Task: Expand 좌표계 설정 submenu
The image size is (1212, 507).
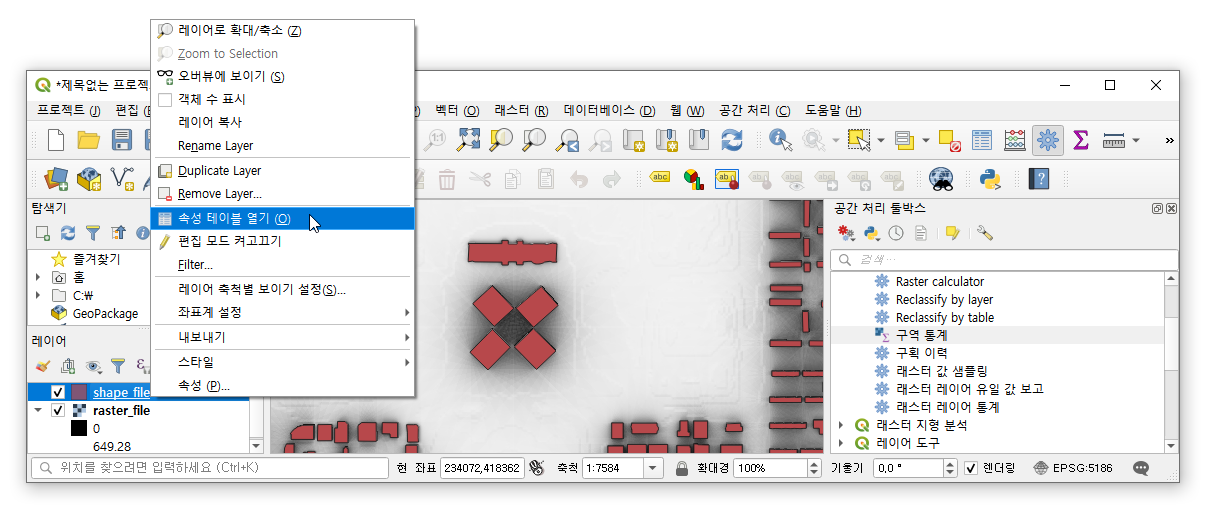Action: (x=282, y=313)
